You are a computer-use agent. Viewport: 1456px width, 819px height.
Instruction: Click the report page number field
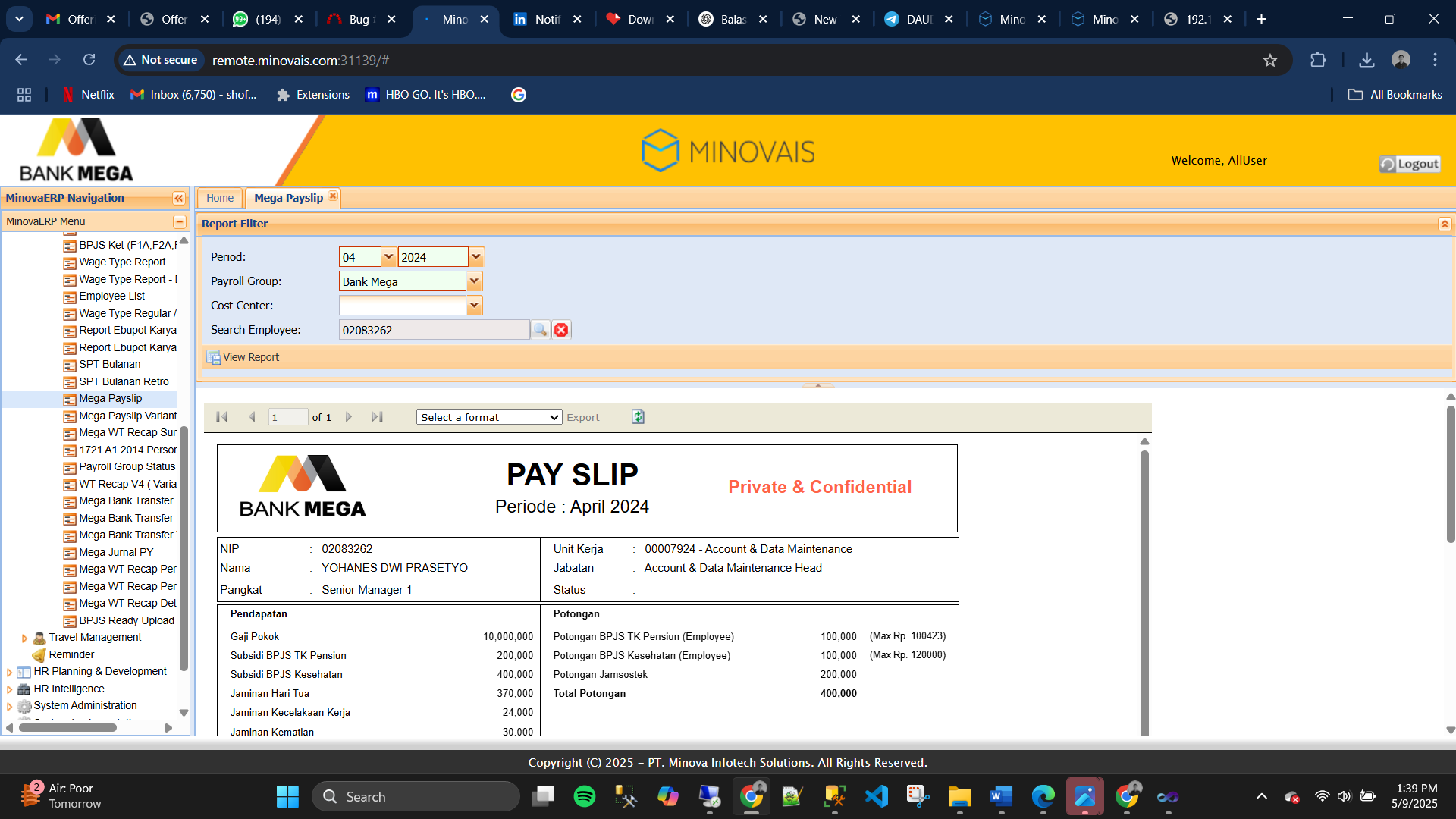point(288,417)
